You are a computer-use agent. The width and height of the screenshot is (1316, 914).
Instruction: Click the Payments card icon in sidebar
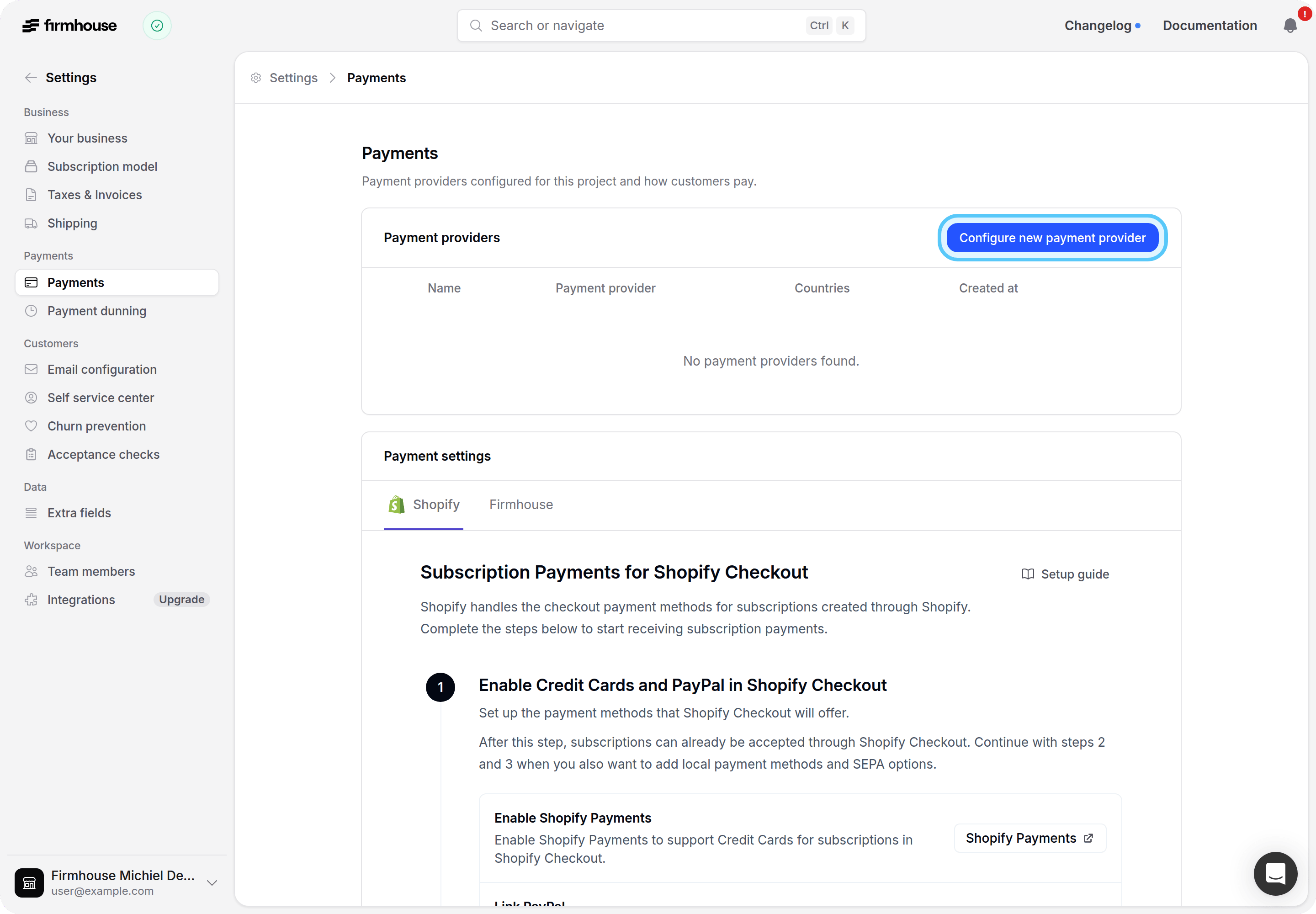click(x=31, y=283)
